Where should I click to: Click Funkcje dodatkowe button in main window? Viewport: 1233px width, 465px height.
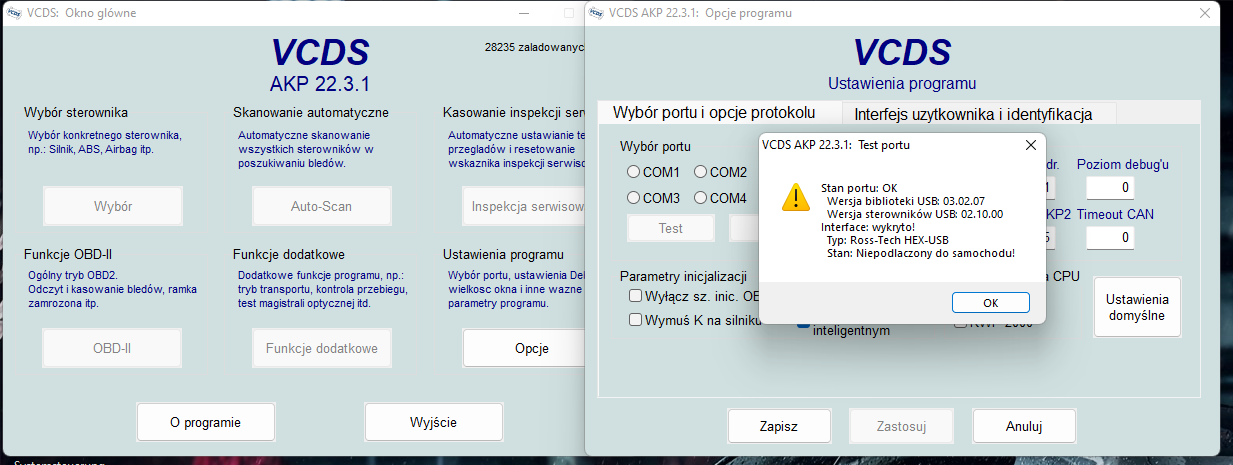(321, 349)
